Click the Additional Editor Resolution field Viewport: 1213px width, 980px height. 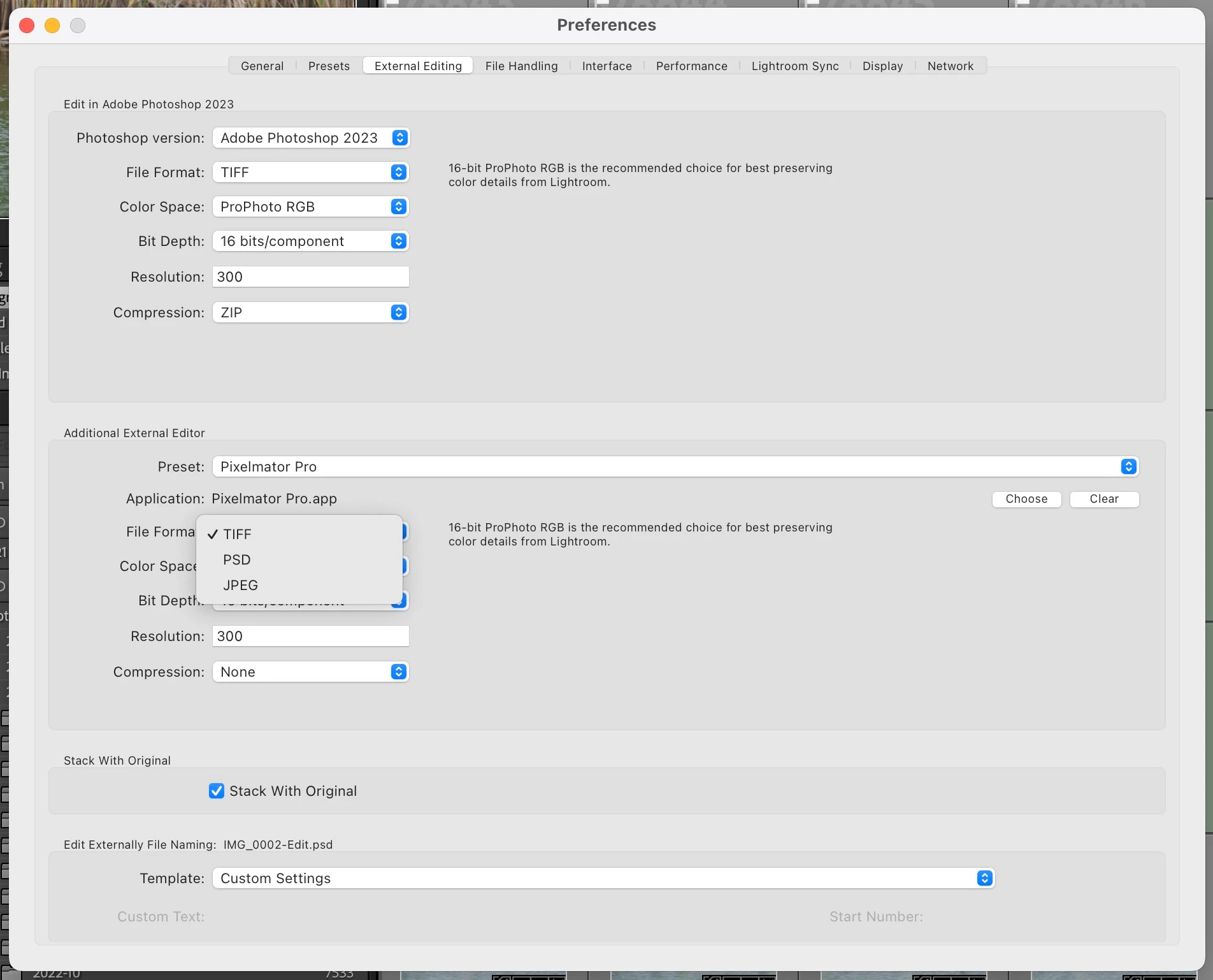pyautogui.click(x=311, y=636)
